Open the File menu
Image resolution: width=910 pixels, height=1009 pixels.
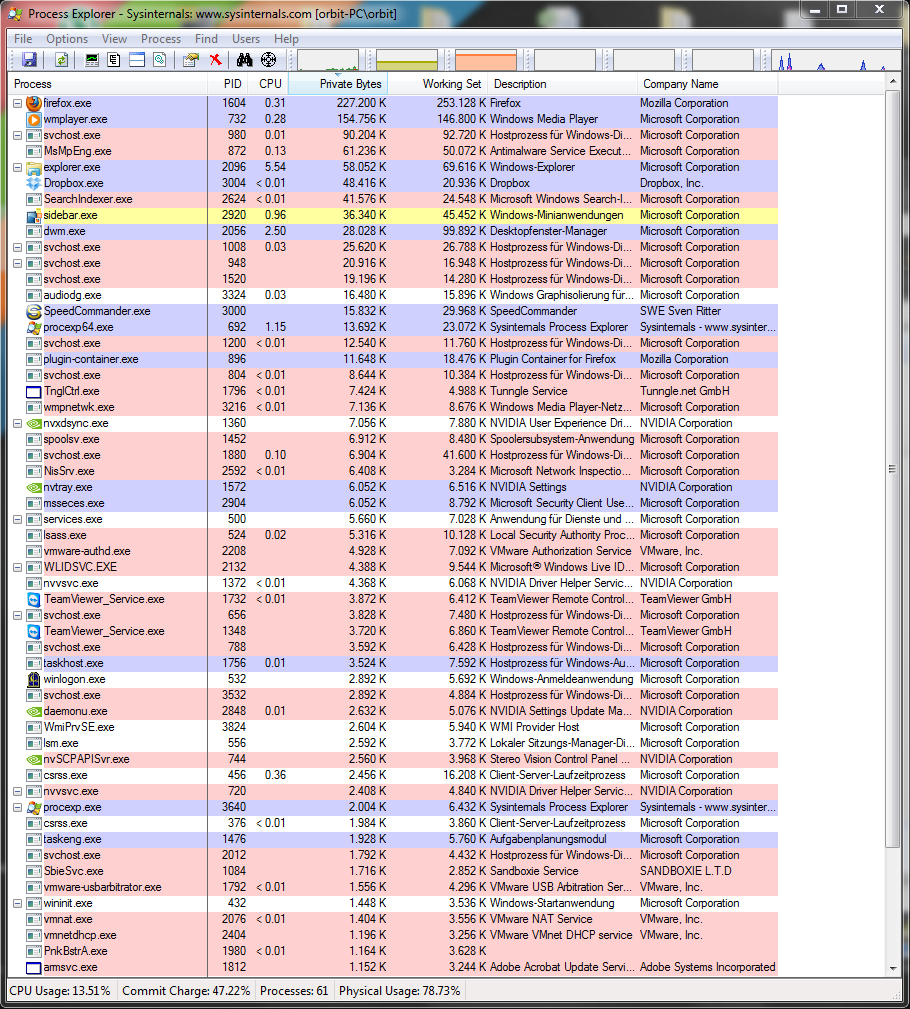23,39
